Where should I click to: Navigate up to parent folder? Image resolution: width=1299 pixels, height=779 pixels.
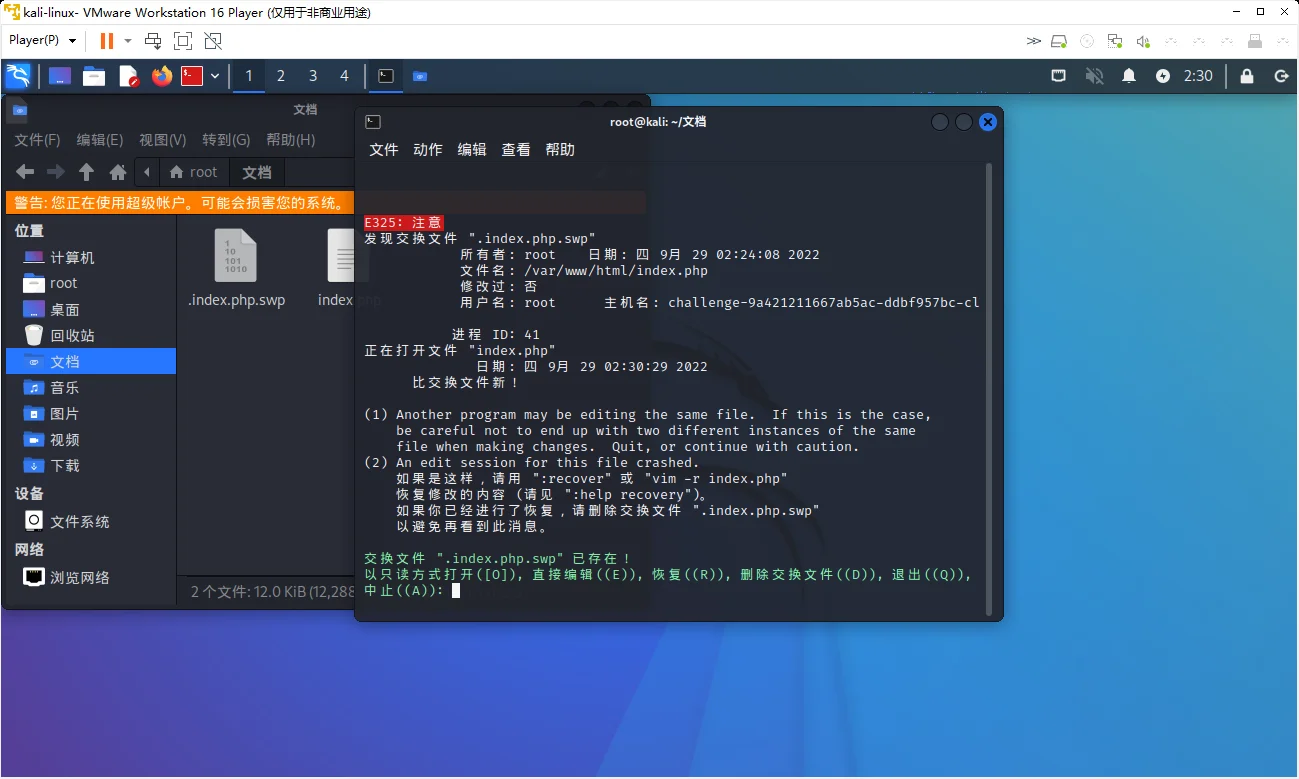tap(86, 172)
